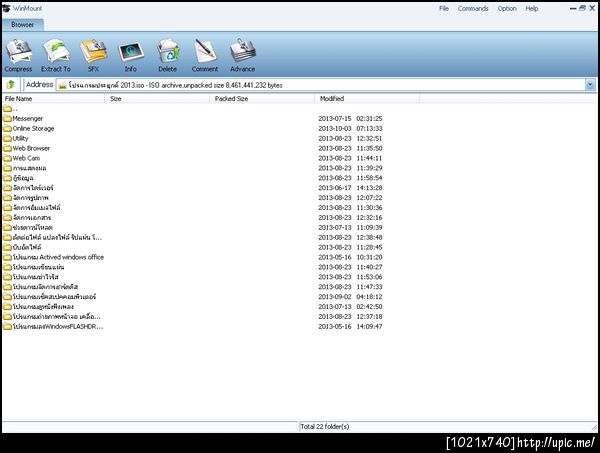Select the Web Browser folder name
This screenshot has width=600, height=453.
click(31, 148)
